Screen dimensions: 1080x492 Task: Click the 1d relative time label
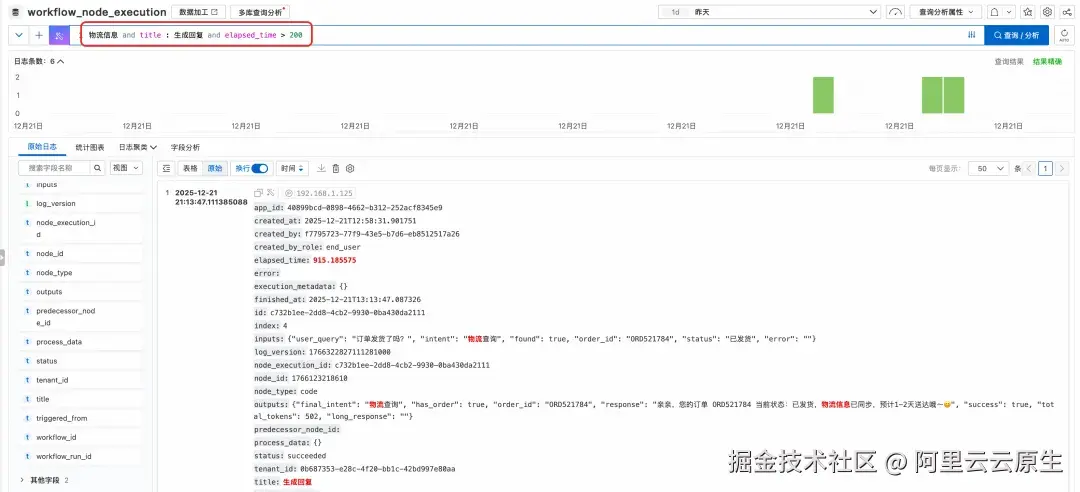click(x=676, y=12)
